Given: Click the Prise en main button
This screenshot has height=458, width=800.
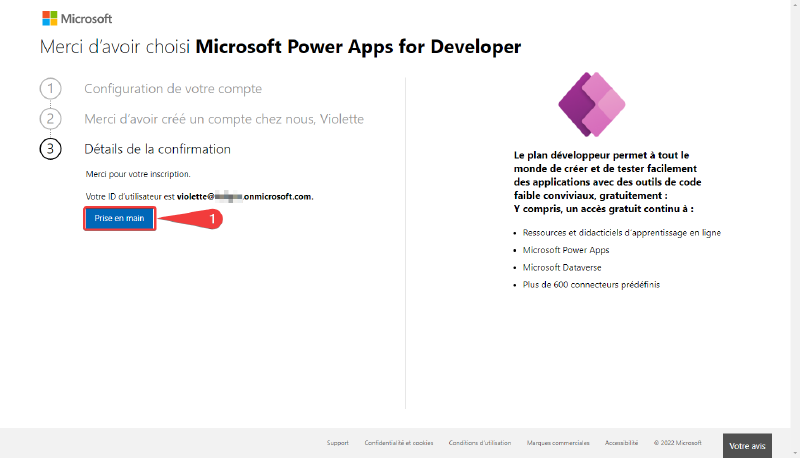Looking at the screenshot, I should point(119,218).
